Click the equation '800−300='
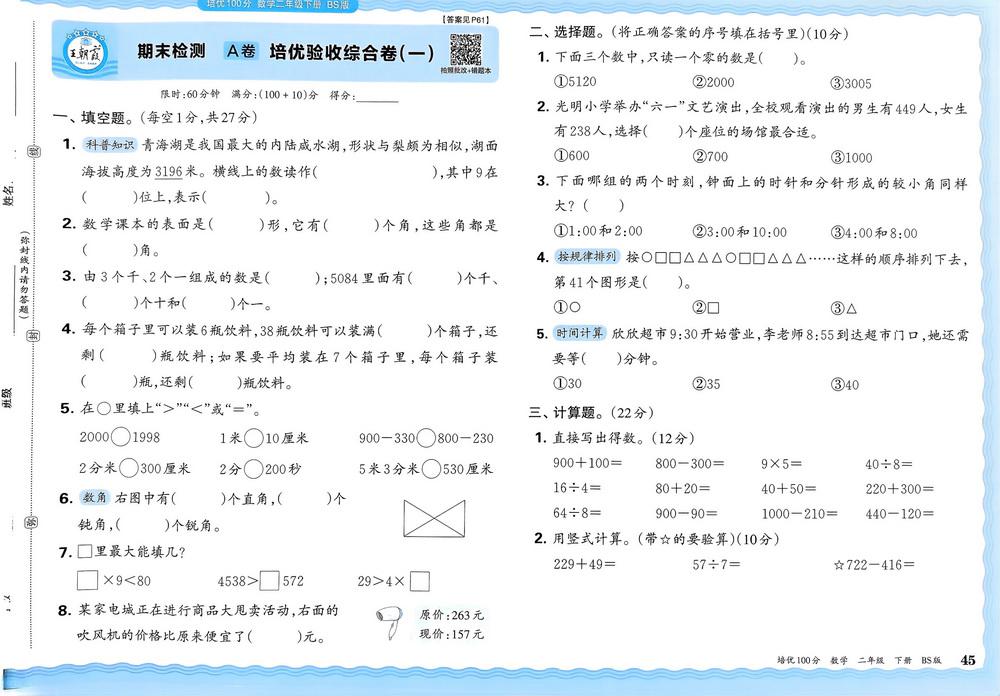The image size is (1000, 696). 689,463
